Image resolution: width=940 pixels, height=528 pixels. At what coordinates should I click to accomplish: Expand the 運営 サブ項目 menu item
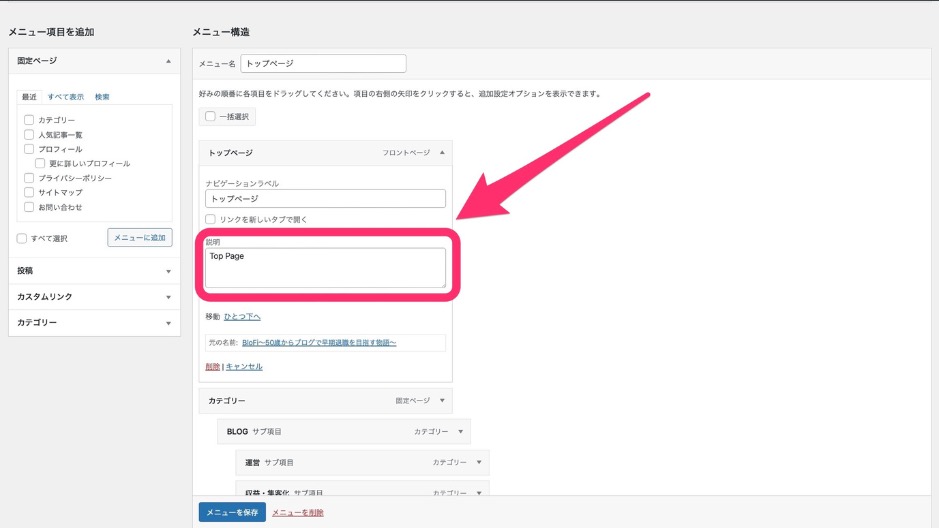coord(479,463)
